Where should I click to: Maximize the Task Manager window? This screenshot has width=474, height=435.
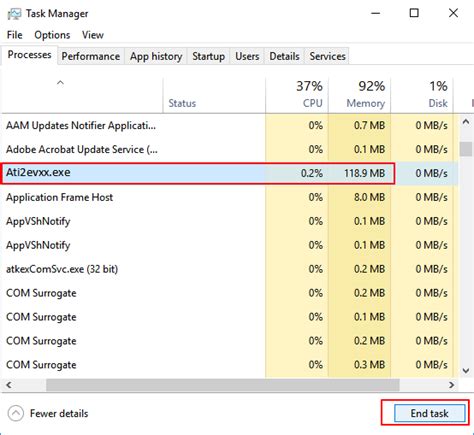coord(414,13)
